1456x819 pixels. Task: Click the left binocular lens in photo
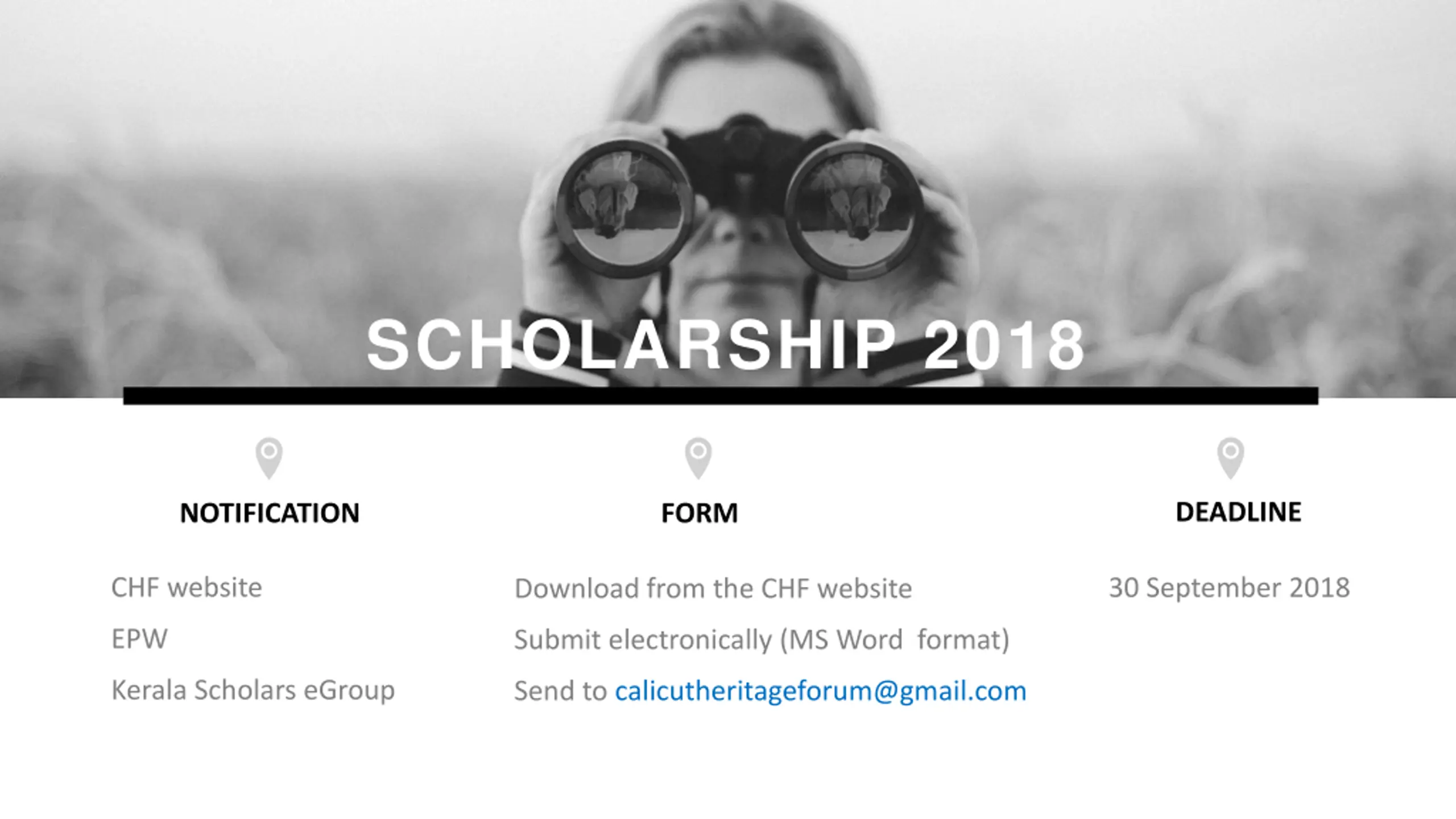pyautogui.click(x=624, y=209)
